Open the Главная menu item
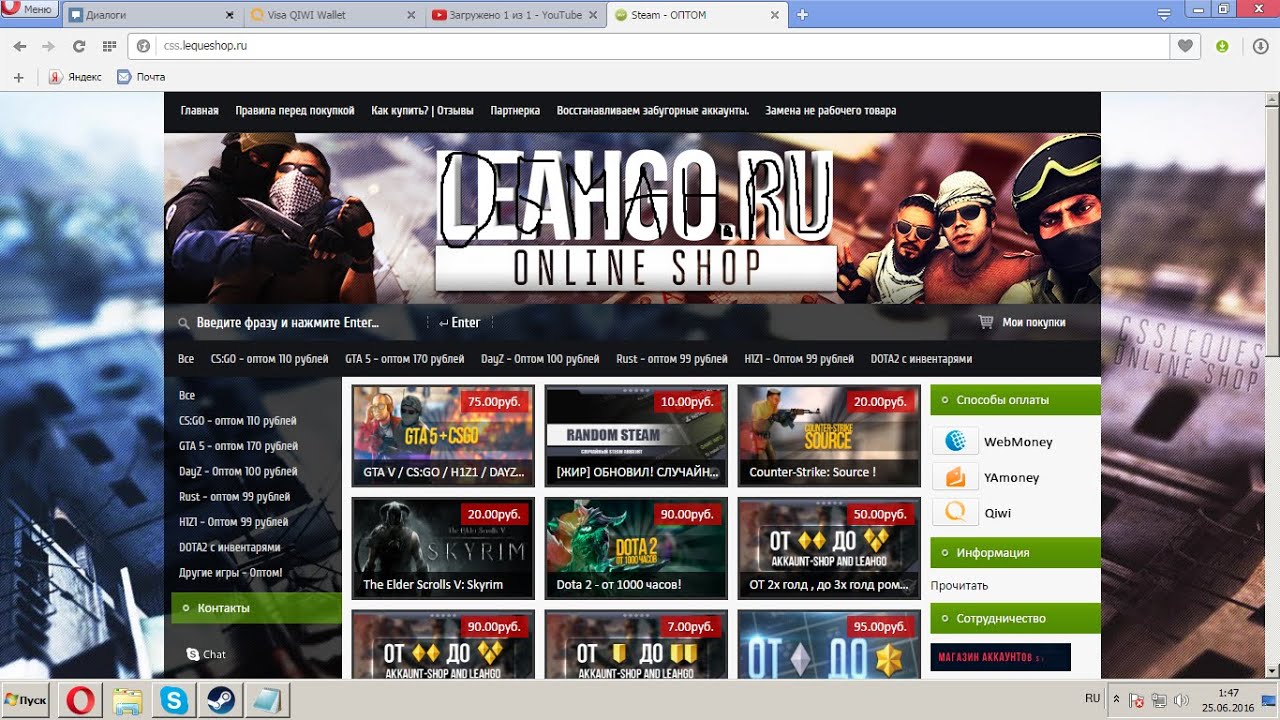The image size is (1280, 720). pos(199,111)
